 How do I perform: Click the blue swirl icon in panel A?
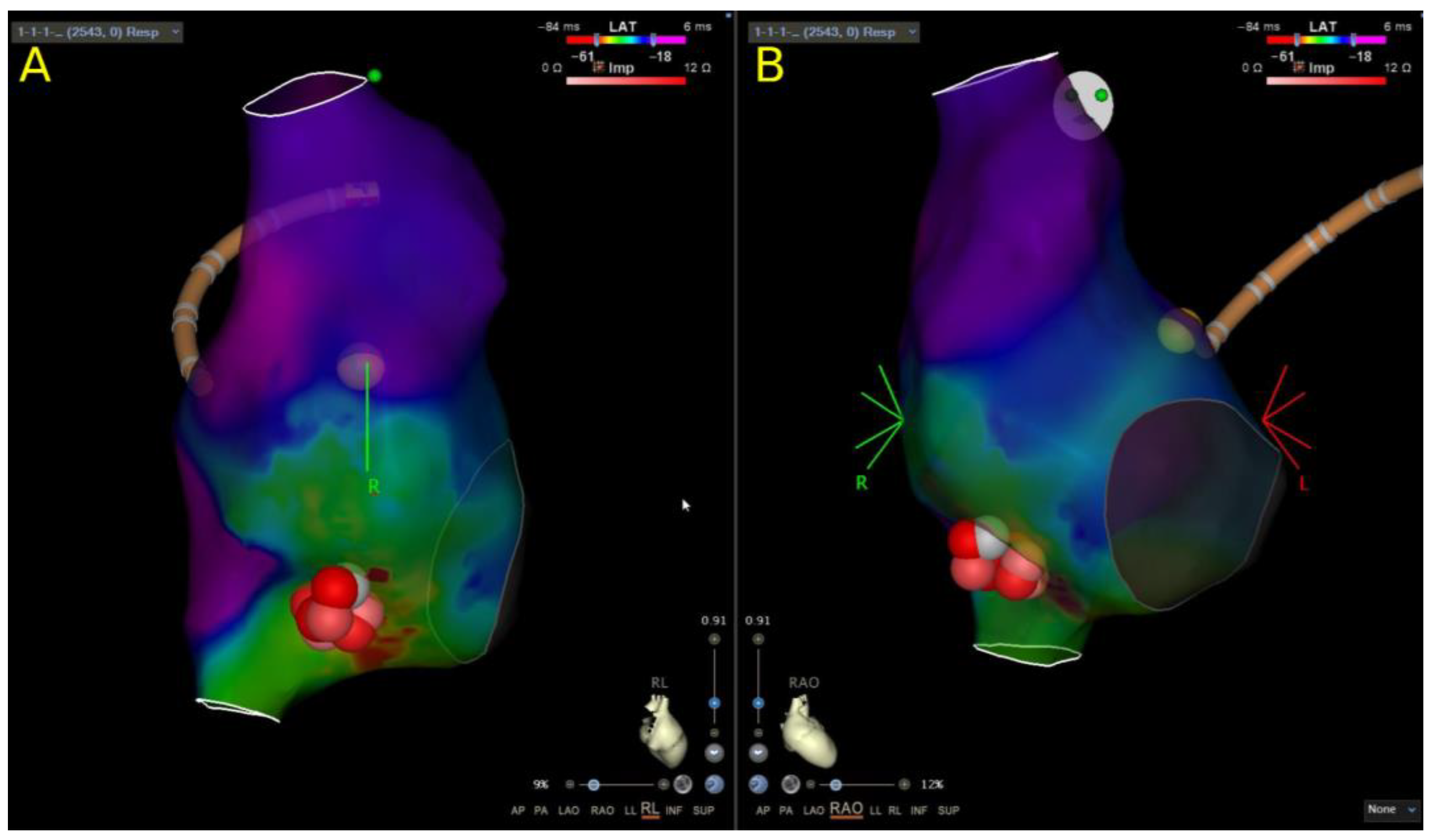coord(714,785)
